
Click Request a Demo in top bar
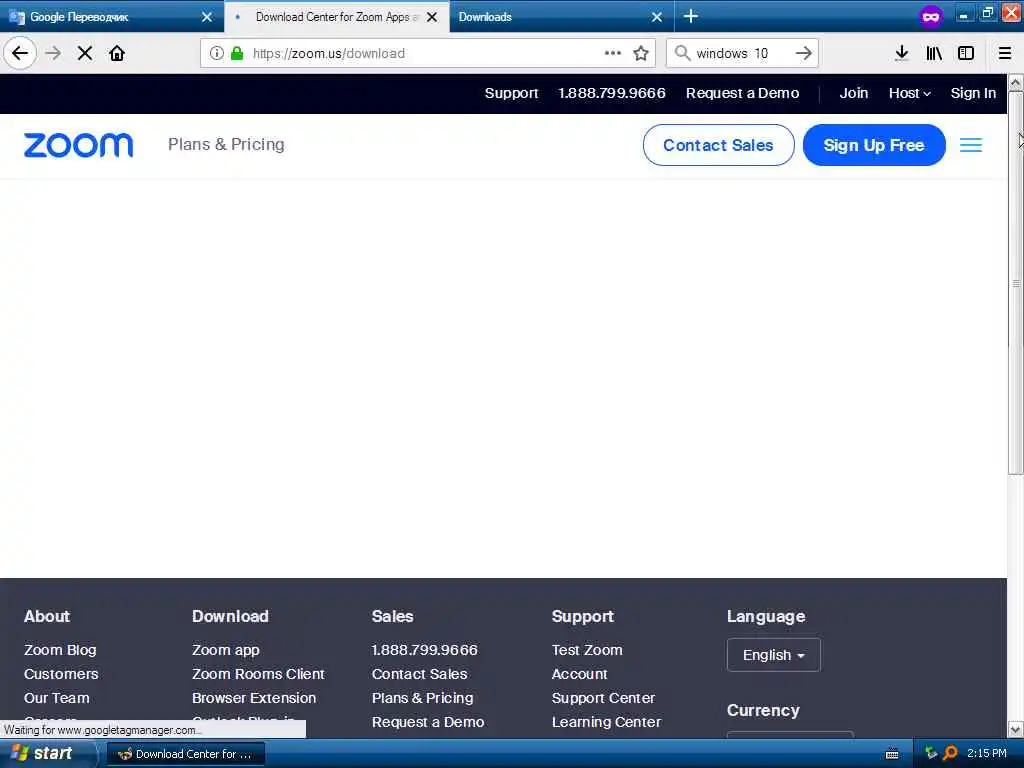[742, 93]
